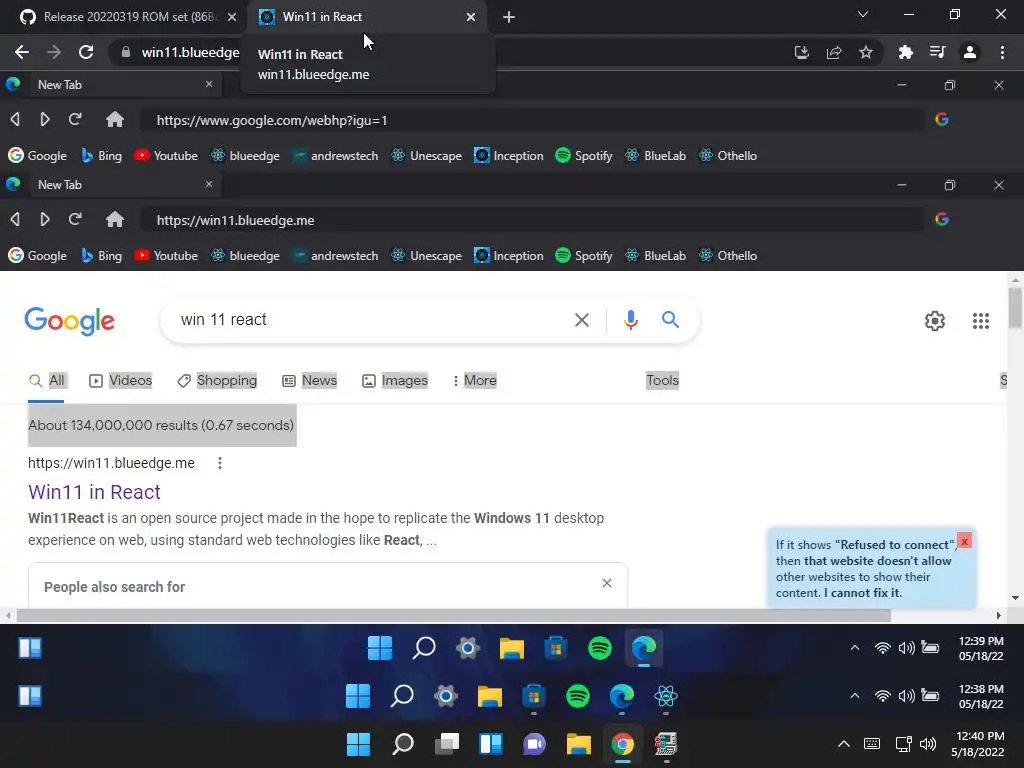Open a new Chrome tab with plus button
This screenshot has height=768, width=1024.
click(x=509, y=17)
